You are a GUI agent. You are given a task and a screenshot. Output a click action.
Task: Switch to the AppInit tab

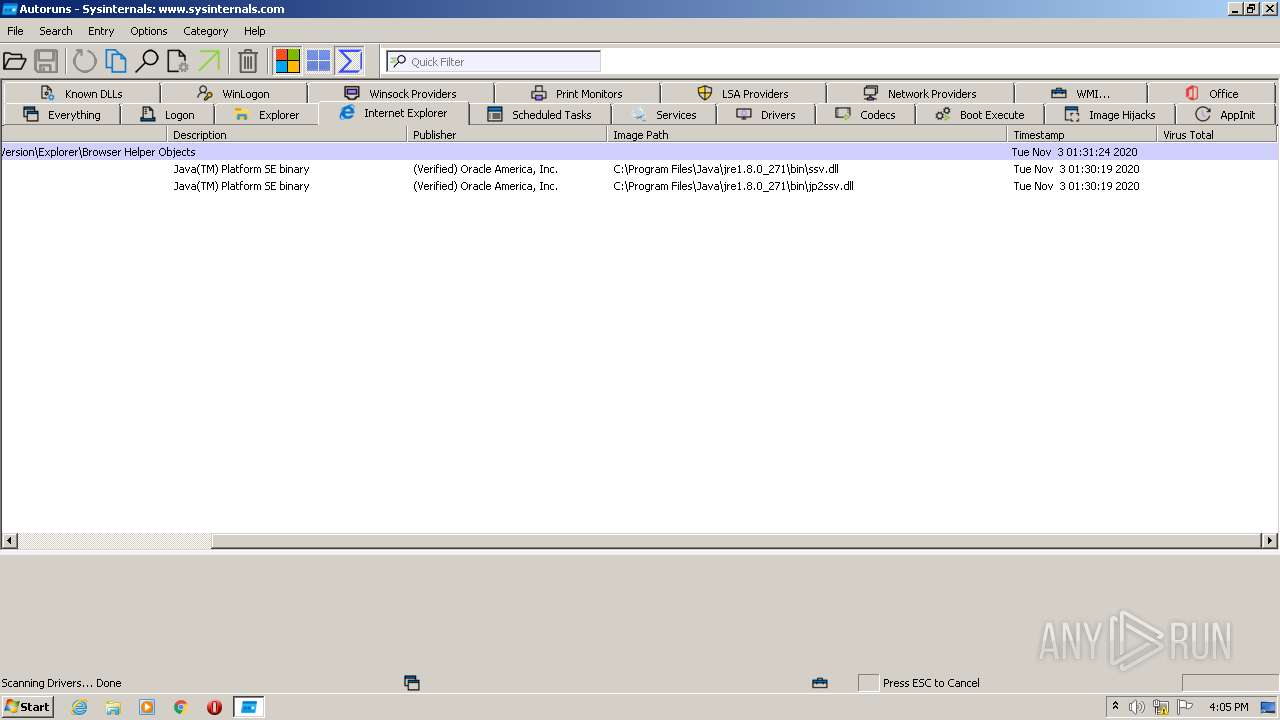point(1225,114)
